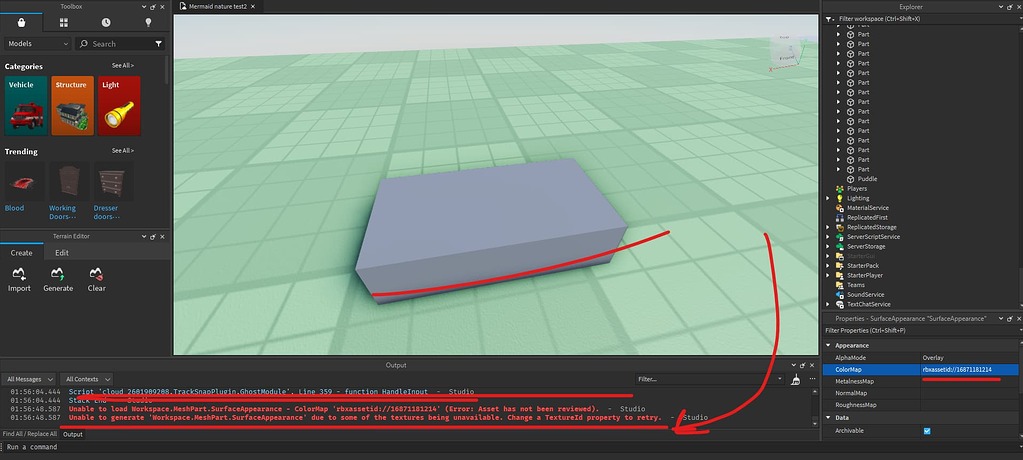Expand the ServerScriptService node
This screenshot has width=1023, height=460.
click(x=829, y=237)
